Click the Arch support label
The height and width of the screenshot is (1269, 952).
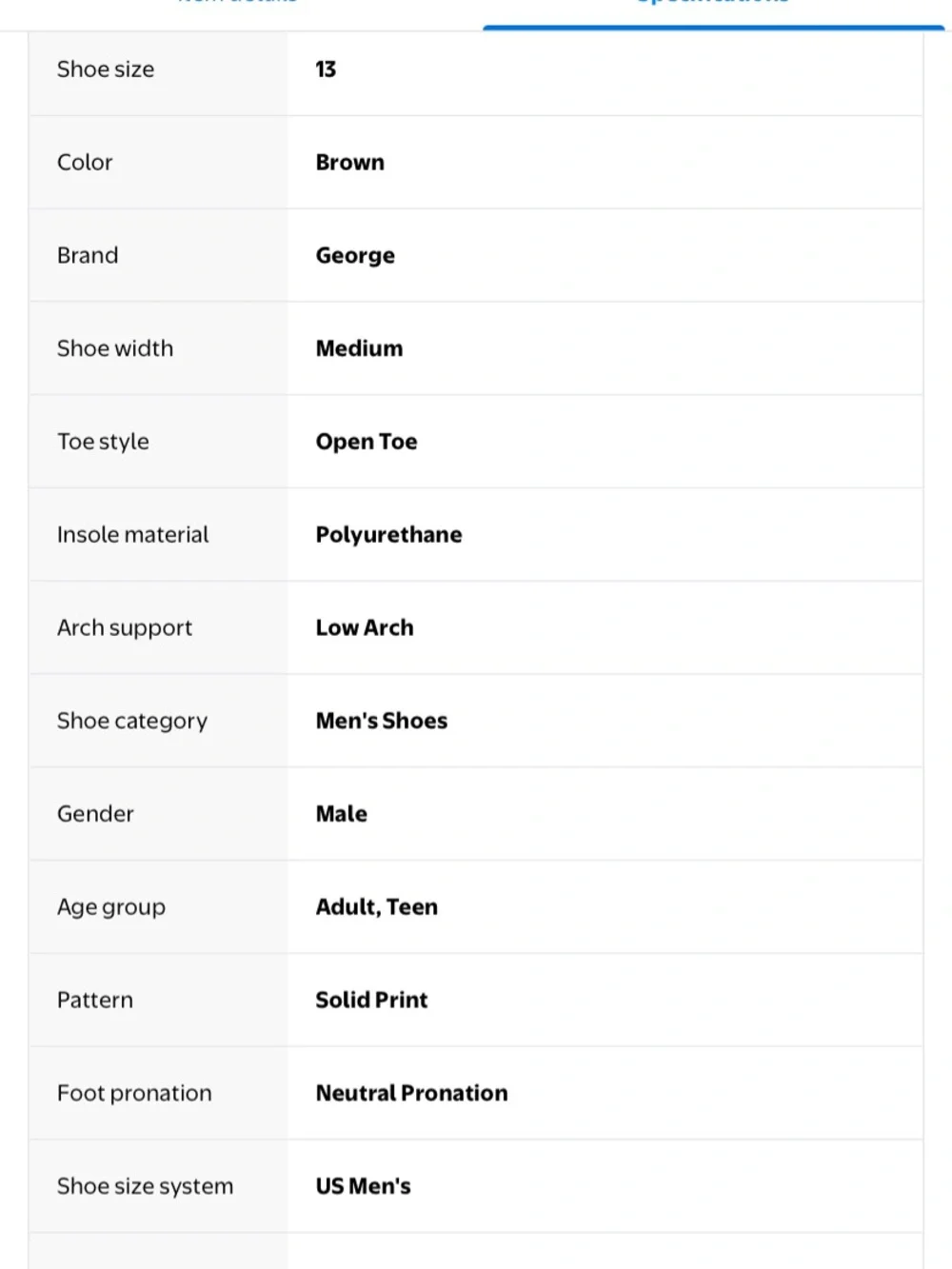tap(125, 628)
